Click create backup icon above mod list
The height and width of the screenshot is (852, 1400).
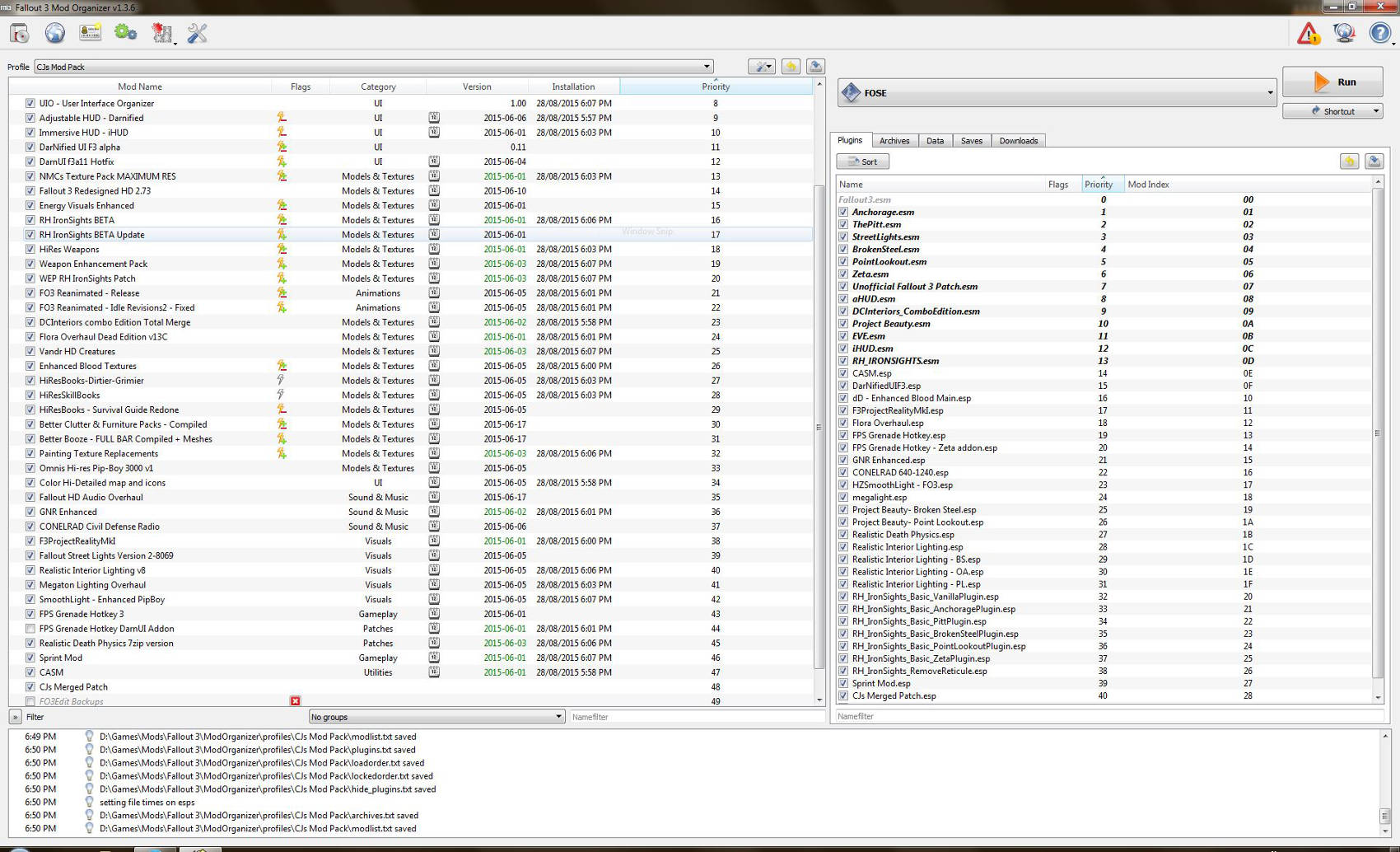click(x=815, y=67)
